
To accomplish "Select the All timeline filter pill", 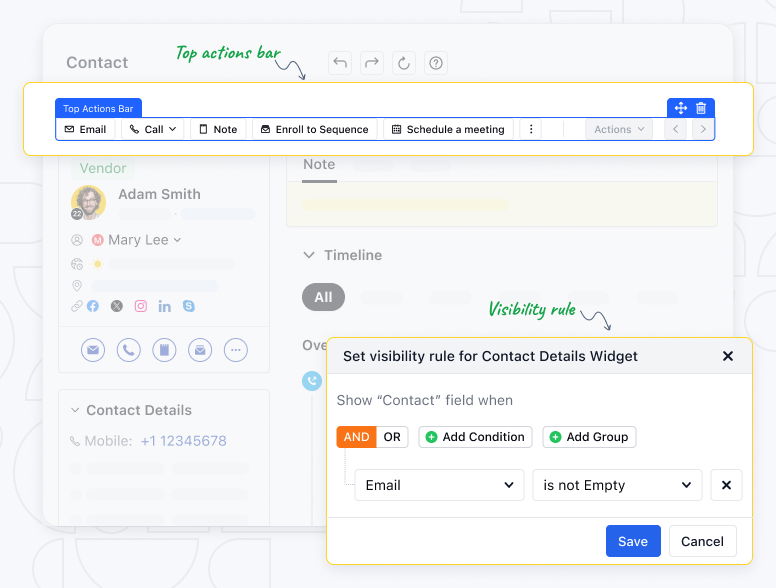I will [x=323, y=297].
